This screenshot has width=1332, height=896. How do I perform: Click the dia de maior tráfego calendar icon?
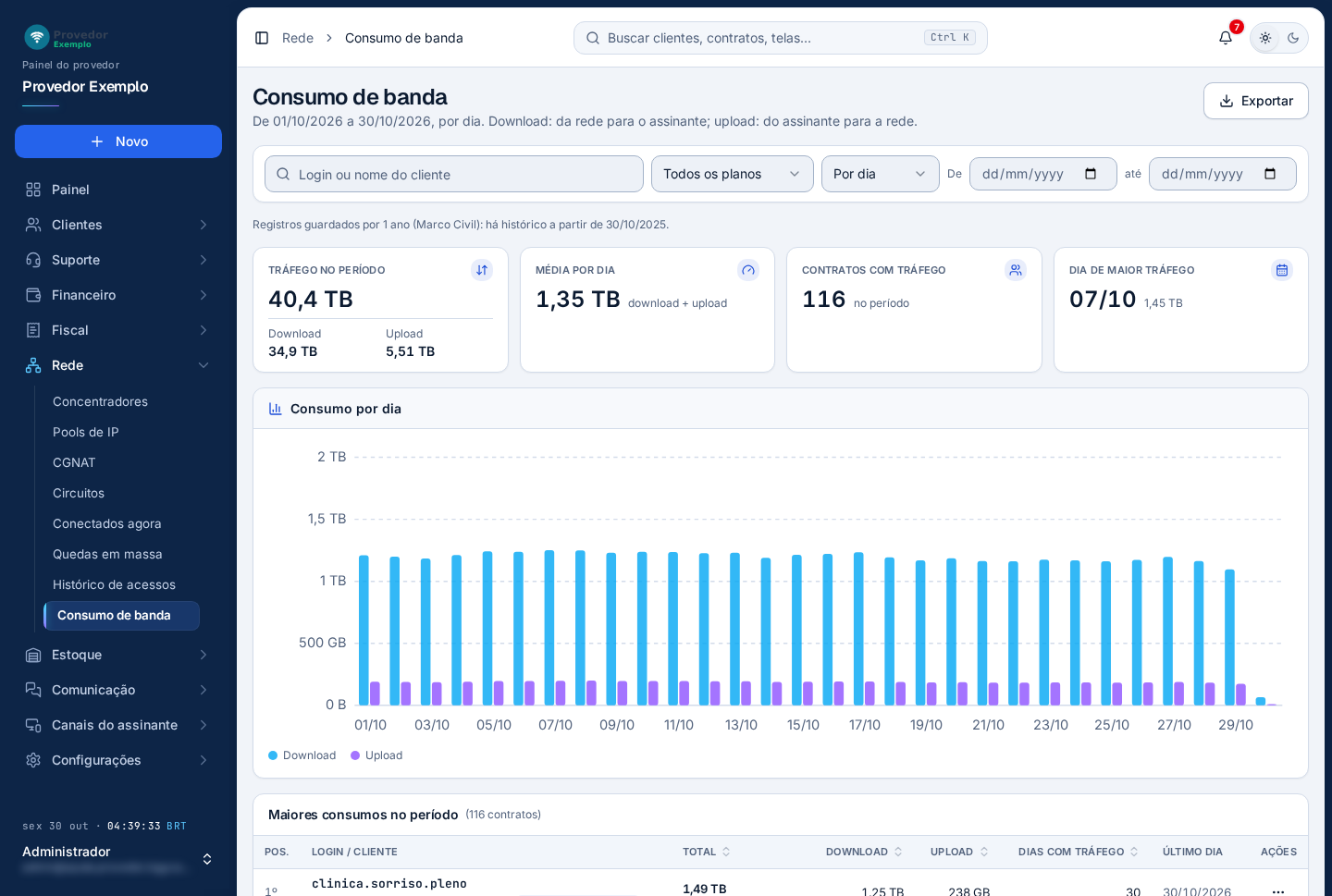(x=1282, y=270)
